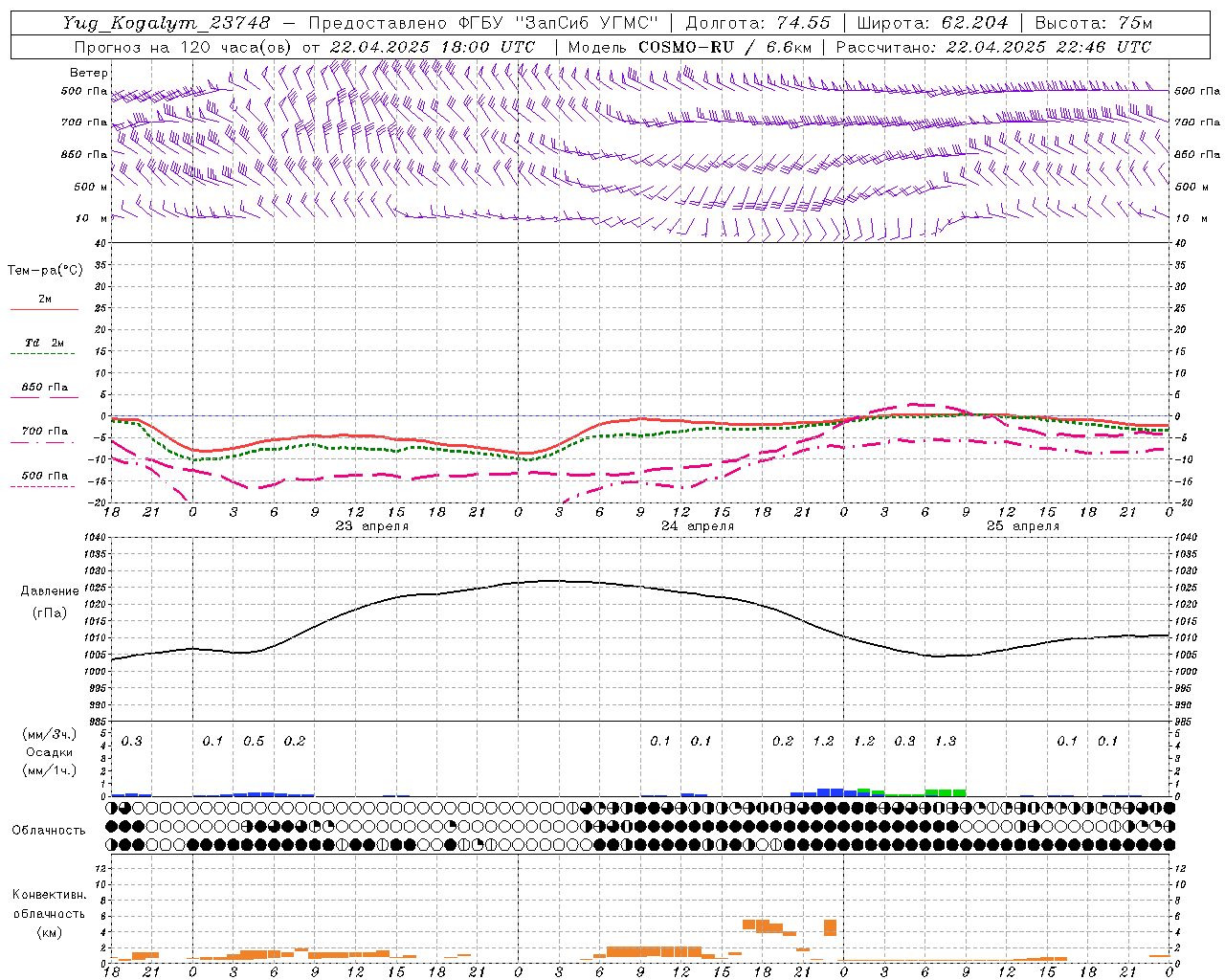Click the 25 апреля date label
The image size is (1225, 980).
click(1023, 526)
